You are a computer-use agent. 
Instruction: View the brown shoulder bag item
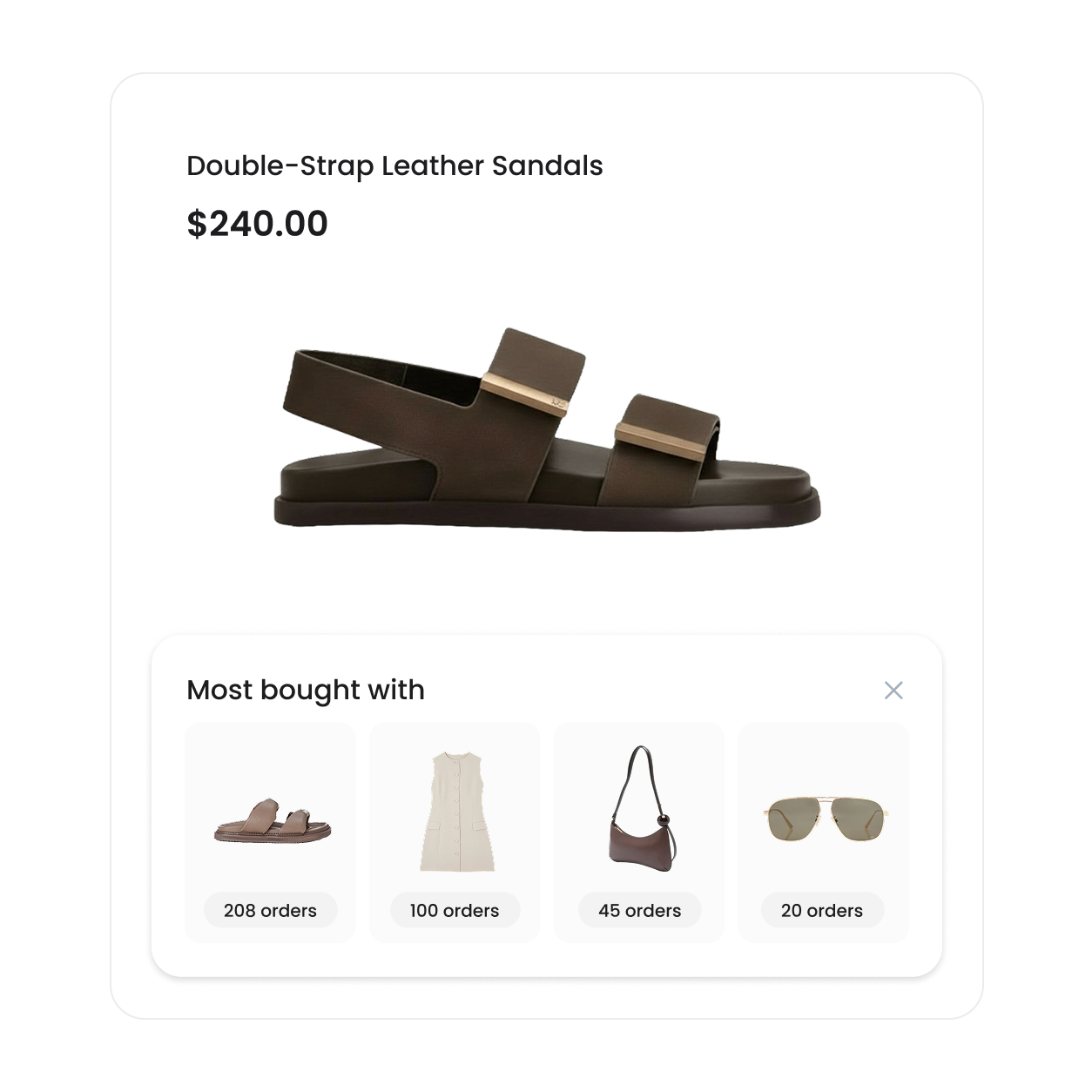643,805
